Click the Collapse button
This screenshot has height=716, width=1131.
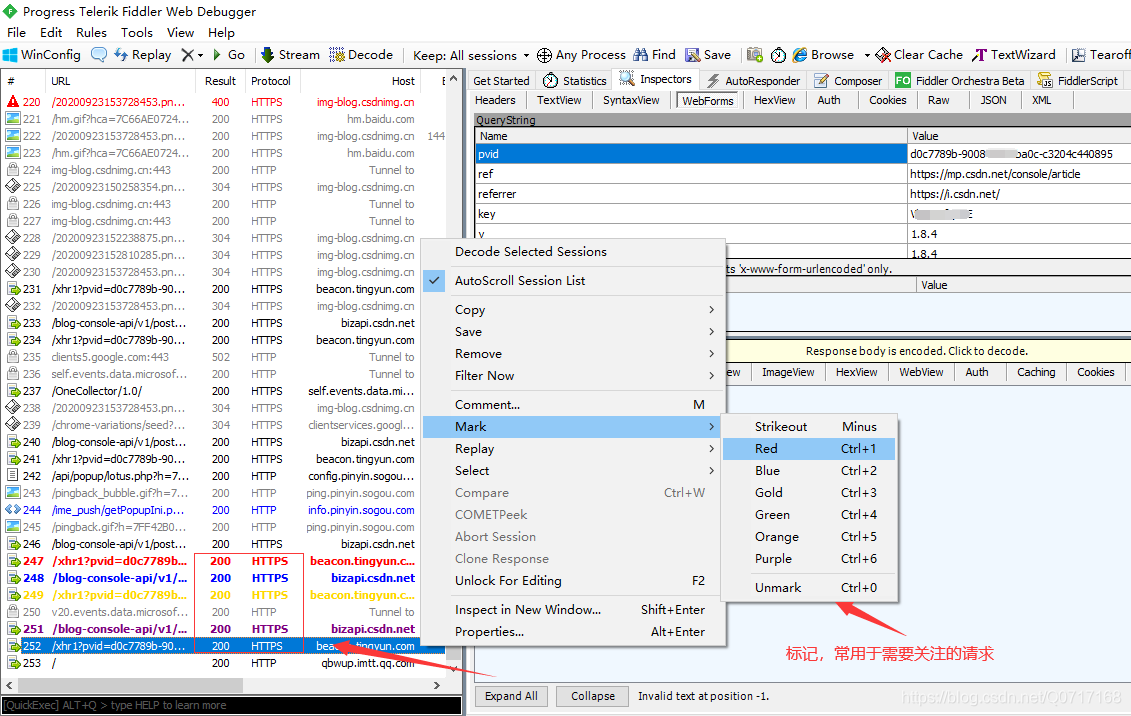(593, 696)
